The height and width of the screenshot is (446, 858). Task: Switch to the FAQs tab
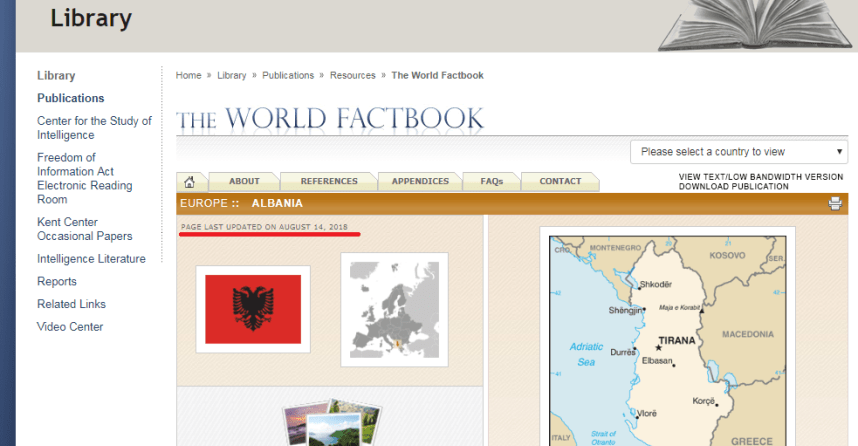(492, 182)
